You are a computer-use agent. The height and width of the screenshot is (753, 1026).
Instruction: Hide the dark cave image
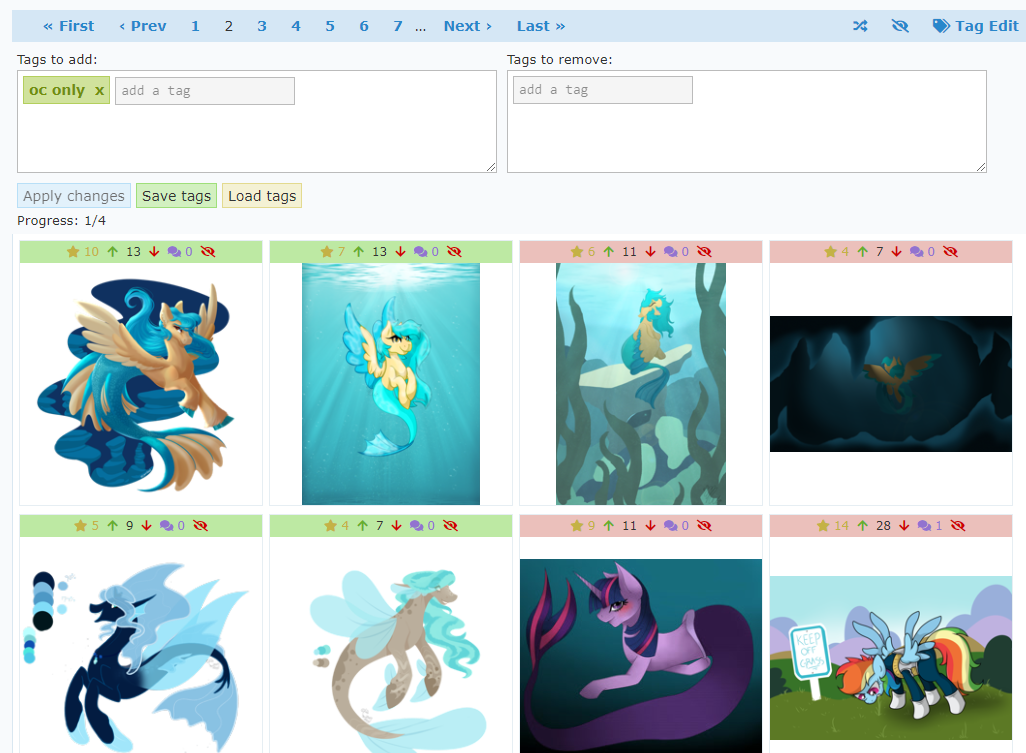pos(950,252)
